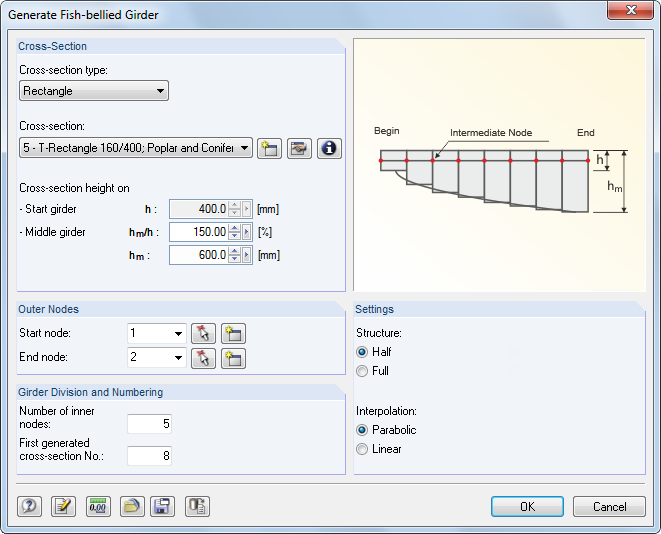Increase hm value with up spinner
The height and width of the screenshot is (534, 661).
[x=235, y=252]
